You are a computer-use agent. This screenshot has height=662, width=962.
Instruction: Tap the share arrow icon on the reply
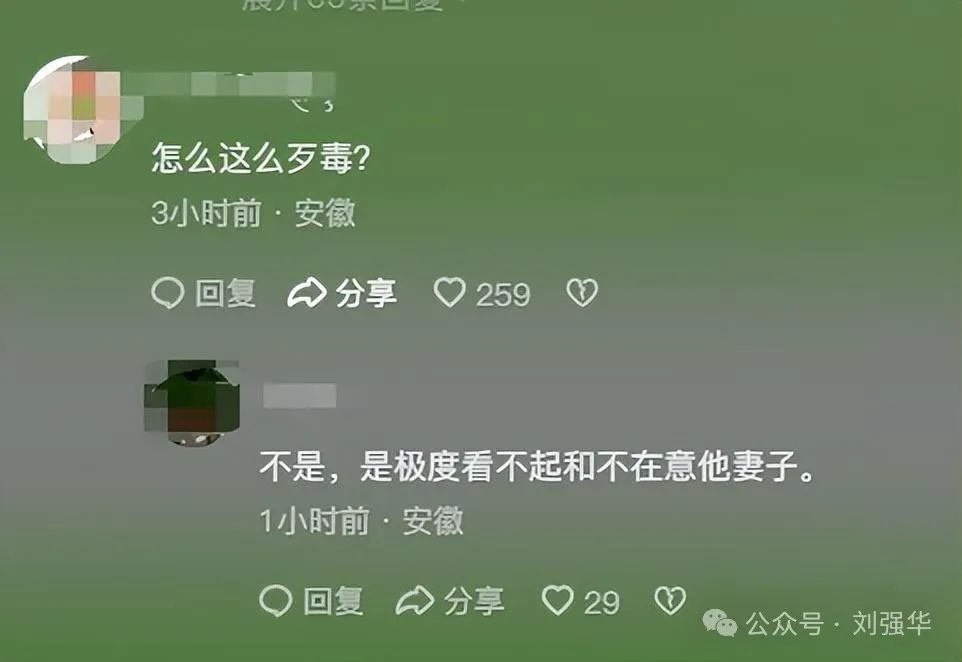[415, 601]
